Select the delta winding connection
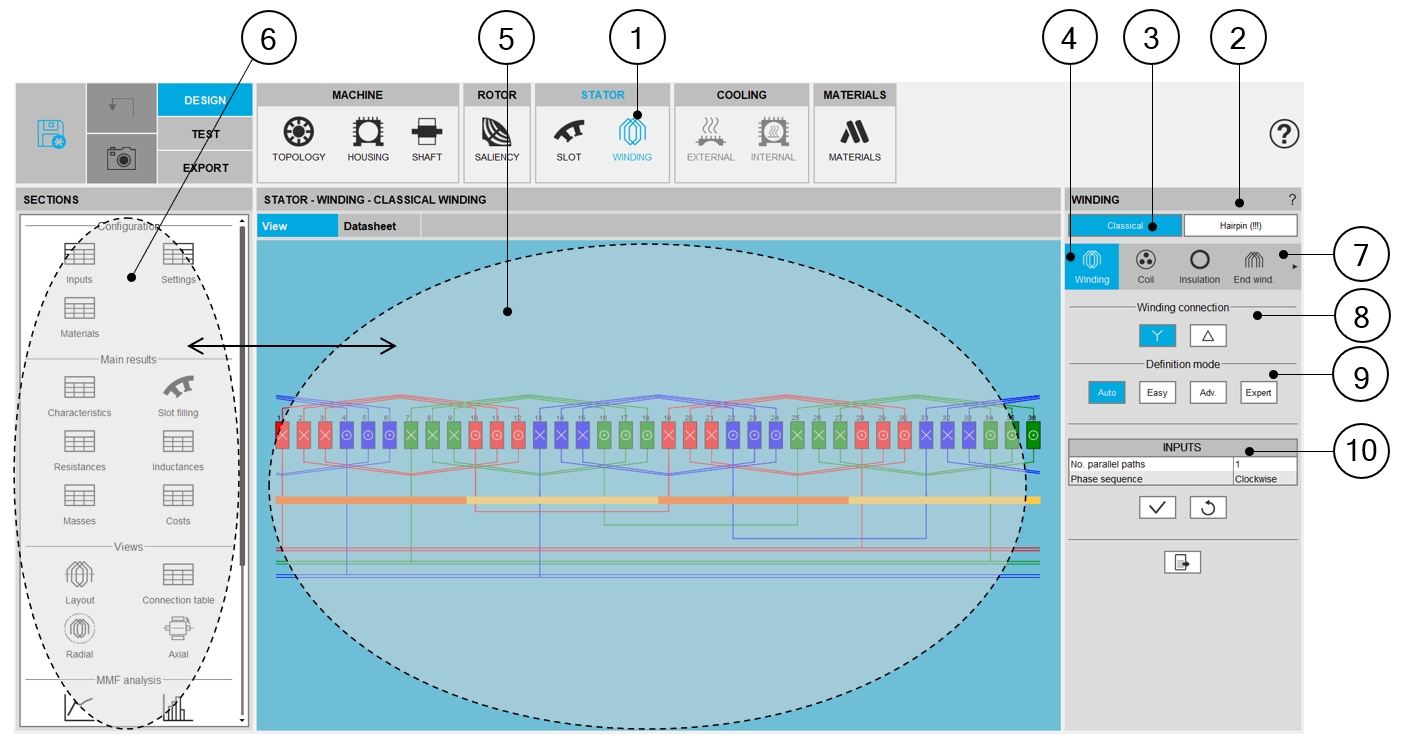The height and width of the screenshot is (747, 1403). [x=1208, y=336]
